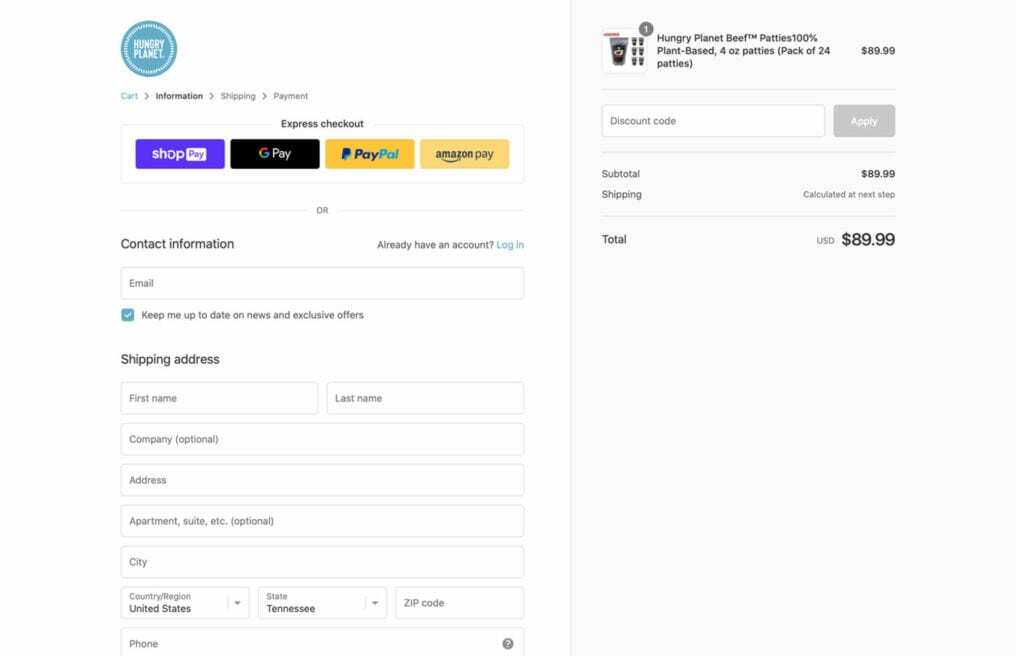Open the beef patties product thumbnail

(624, 51)
